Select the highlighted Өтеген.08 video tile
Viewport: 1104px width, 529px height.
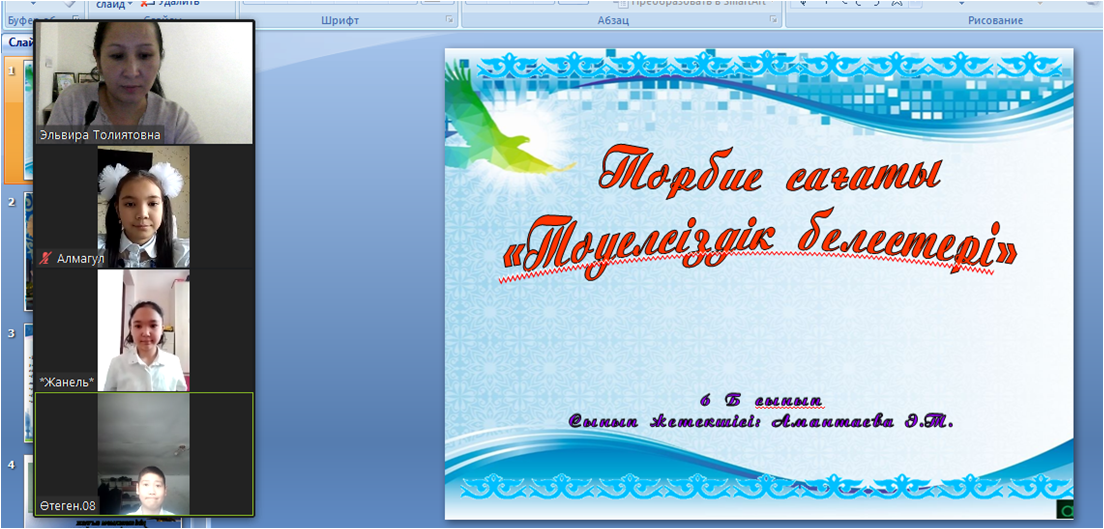tap(143, 453)
